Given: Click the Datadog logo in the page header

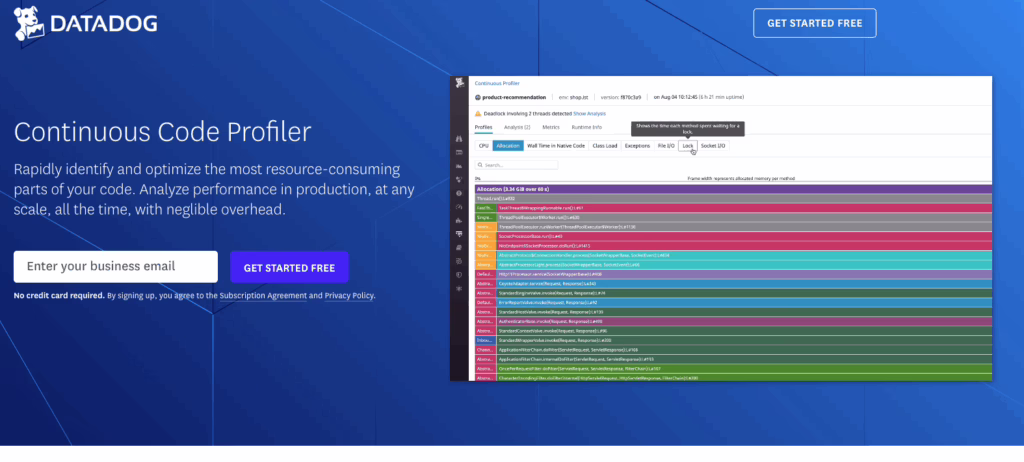Looking at the screenshot, I should (x=86, y=24).
